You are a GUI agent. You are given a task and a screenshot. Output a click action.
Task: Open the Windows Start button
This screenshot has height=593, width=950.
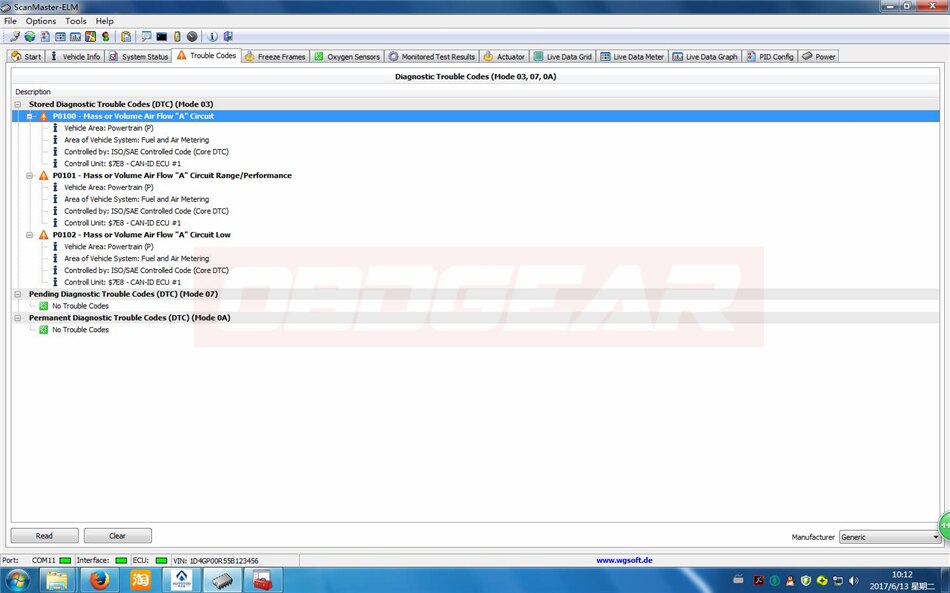pos(17,580)
